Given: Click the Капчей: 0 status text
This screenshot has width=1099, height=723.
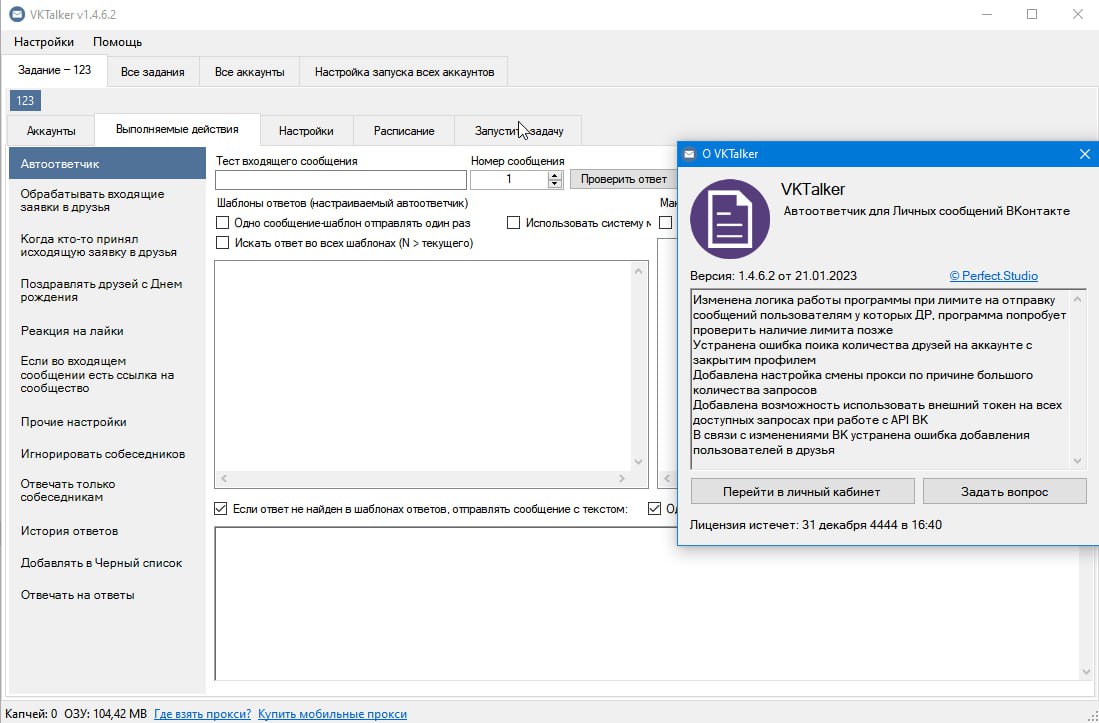Looking at the screenshot, I should tap(32, 714).
